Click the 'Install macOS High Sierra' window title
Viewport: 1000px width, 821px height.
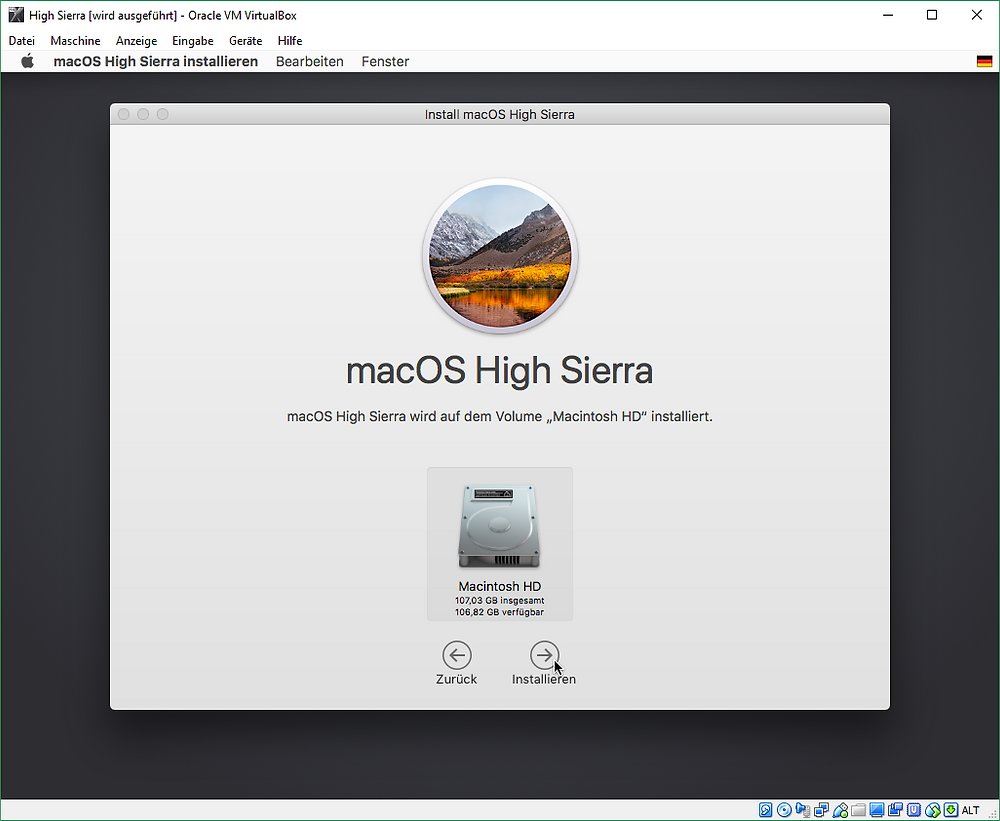(x=500, y=114)
